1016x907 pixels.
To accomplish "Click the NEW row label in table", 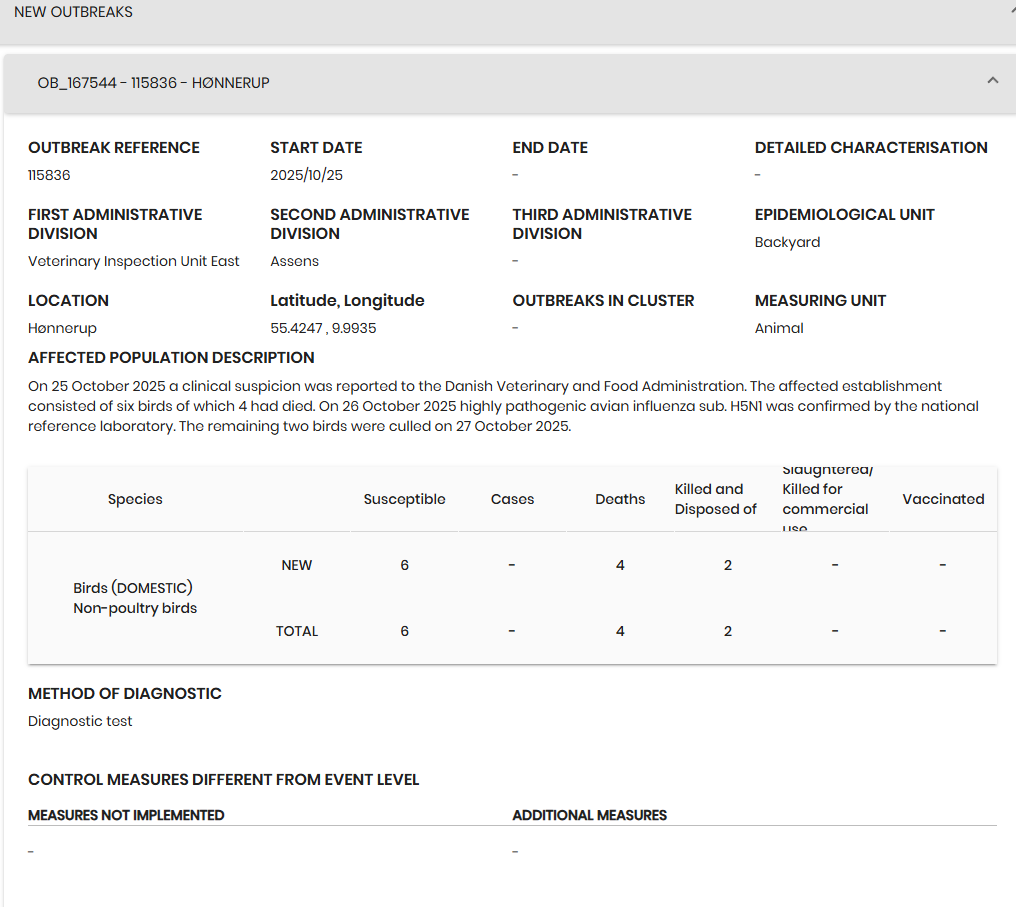I will pos(297,565).
